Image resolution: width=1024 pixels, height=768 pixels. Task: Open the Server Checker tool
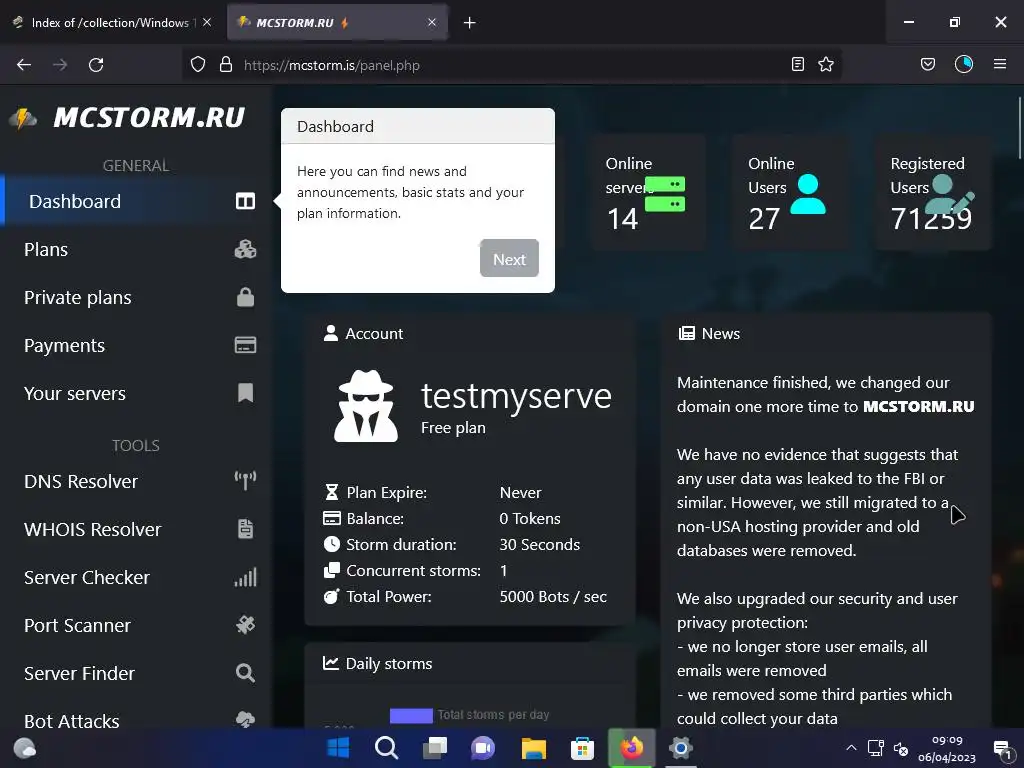click(135, 577)
